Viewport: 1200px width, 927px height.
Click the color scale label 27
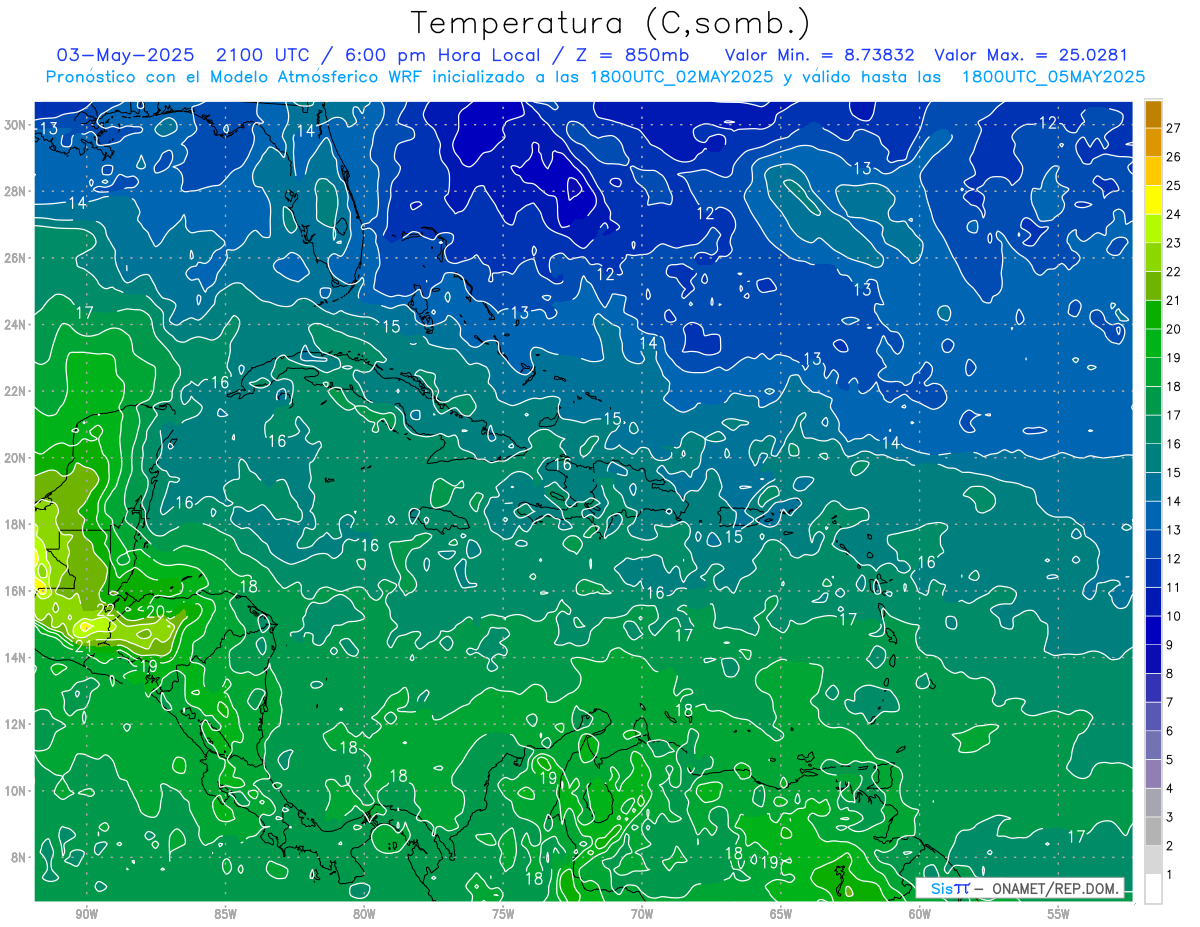click(x=1174, y=127)
